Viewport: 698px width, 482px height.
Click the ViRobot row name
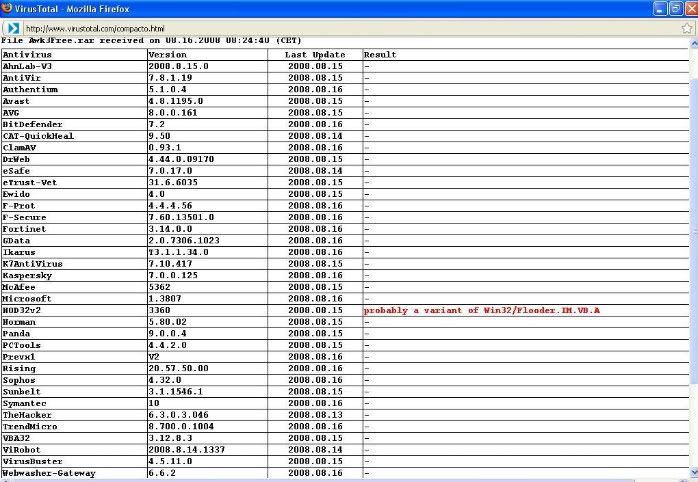click(21, 450)
